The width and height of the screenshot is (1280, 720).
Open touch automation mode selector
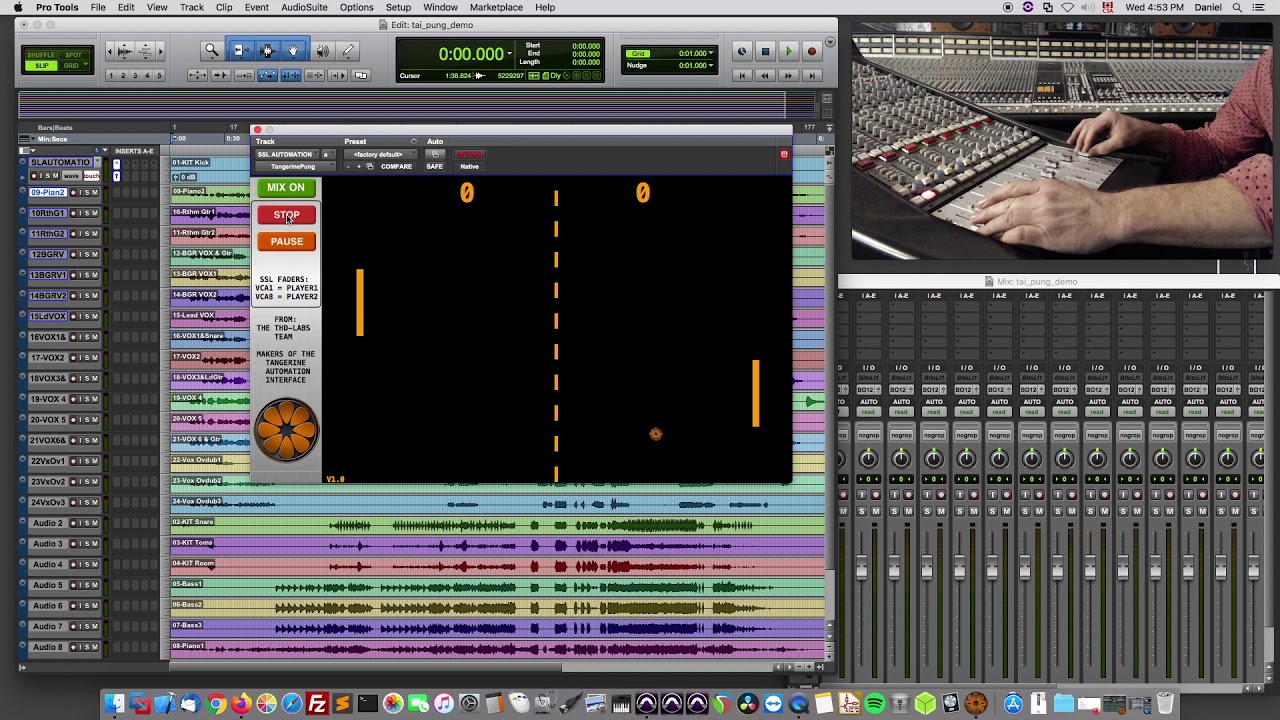point(90,176)
